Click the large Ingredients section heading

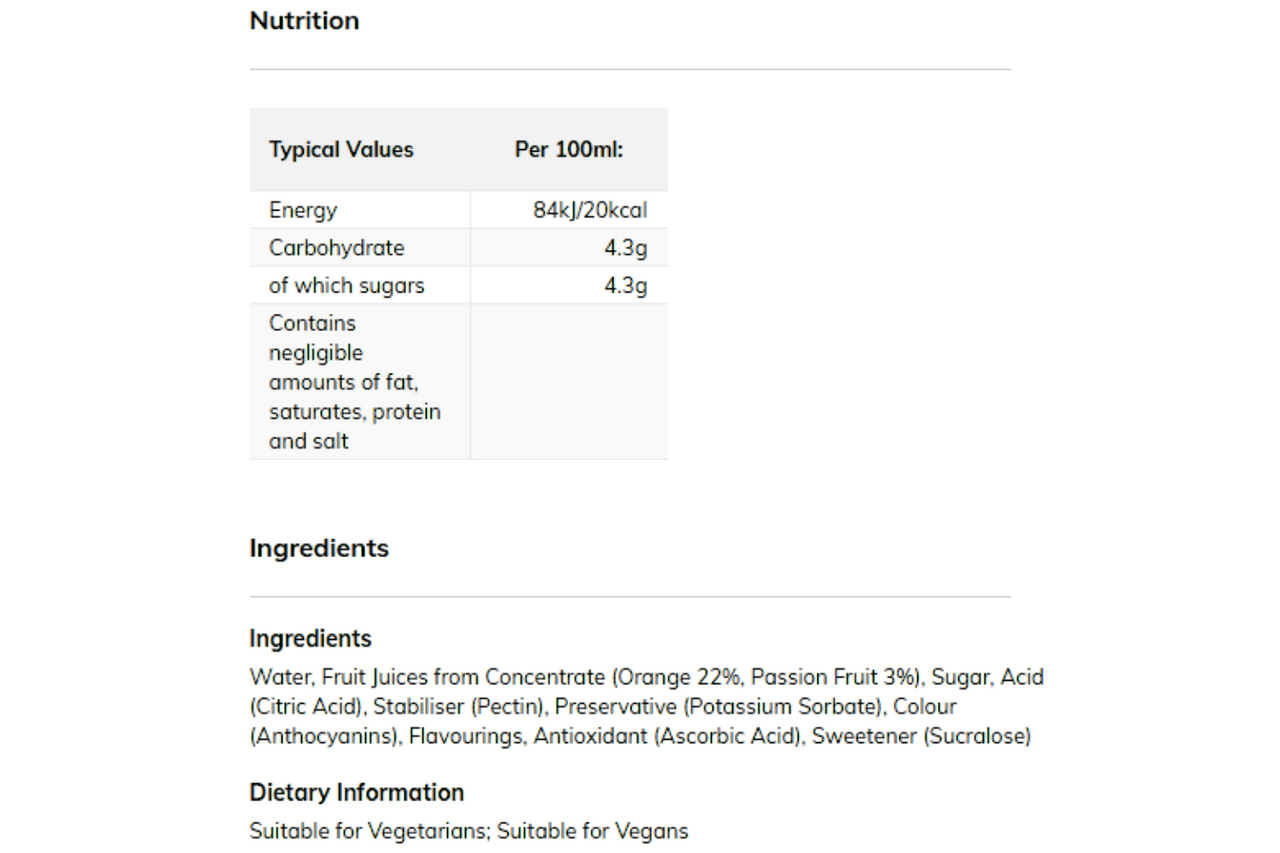click(x=319, y=548)
